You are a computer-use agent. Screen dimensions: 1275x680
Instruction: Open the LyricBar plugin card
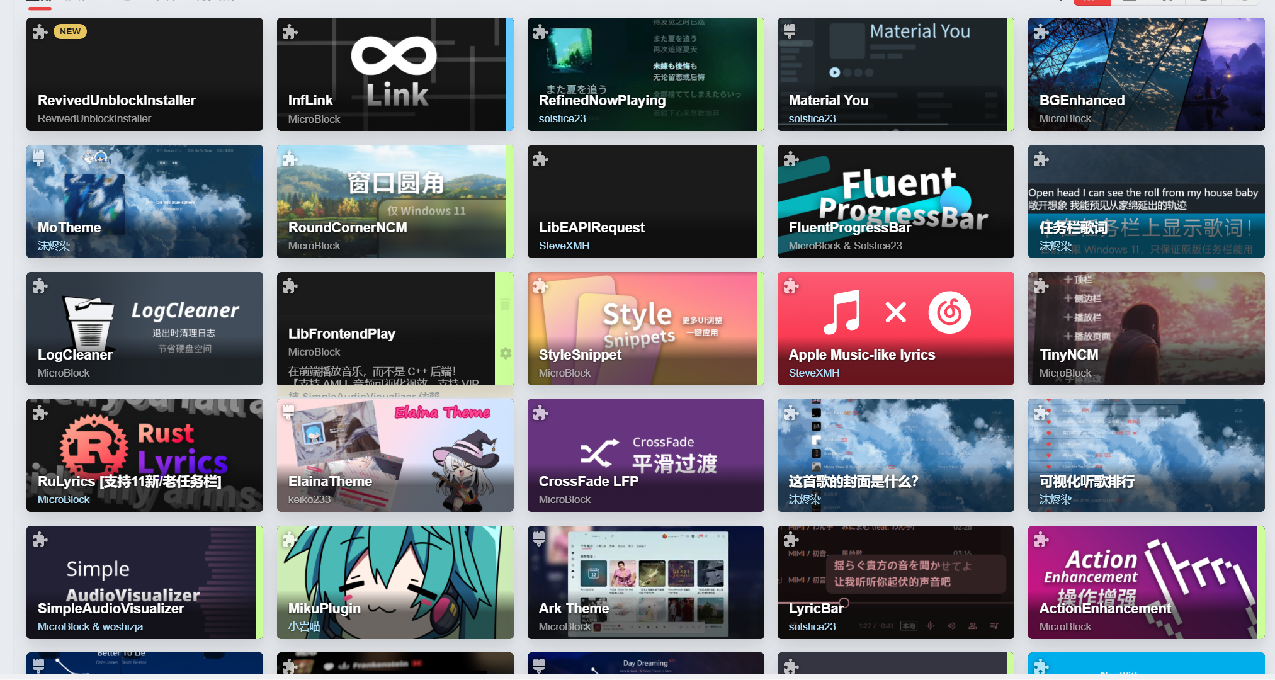coord(896,582)
